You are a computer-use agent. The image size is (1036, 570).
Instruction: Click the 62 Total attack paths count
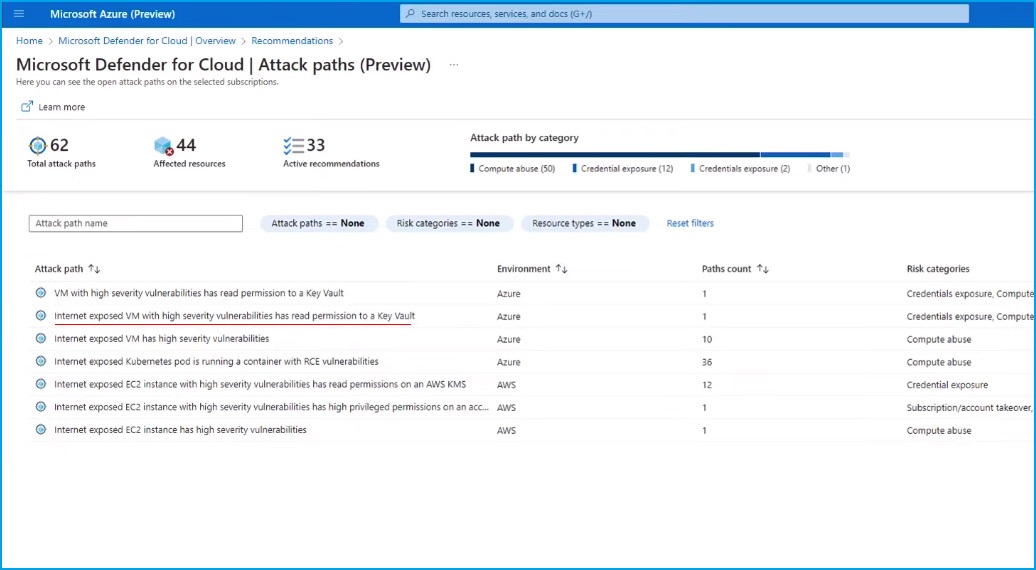[59, 145]
